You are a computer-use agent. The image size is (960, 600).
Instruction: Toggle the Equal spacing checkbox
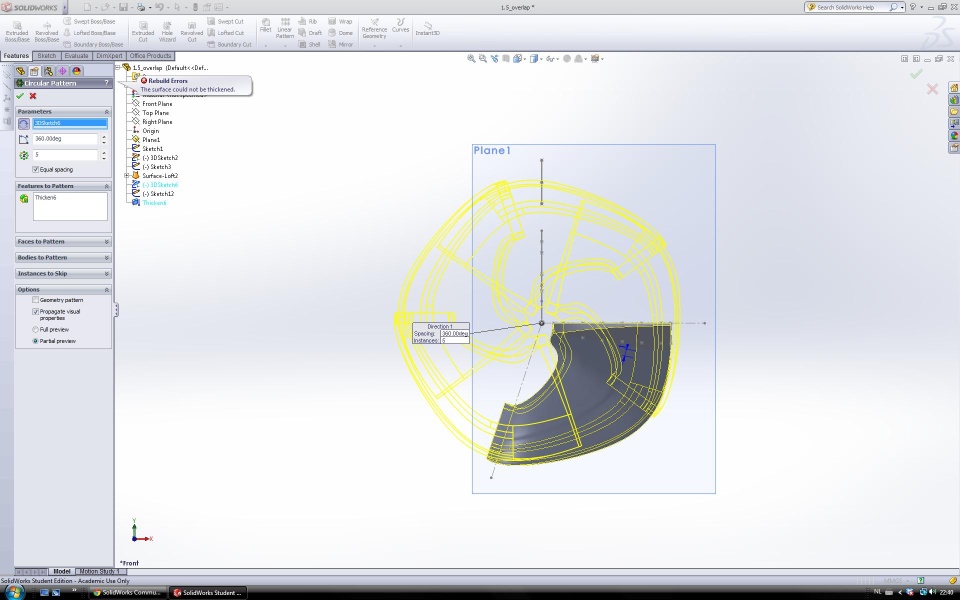[36, 170]
